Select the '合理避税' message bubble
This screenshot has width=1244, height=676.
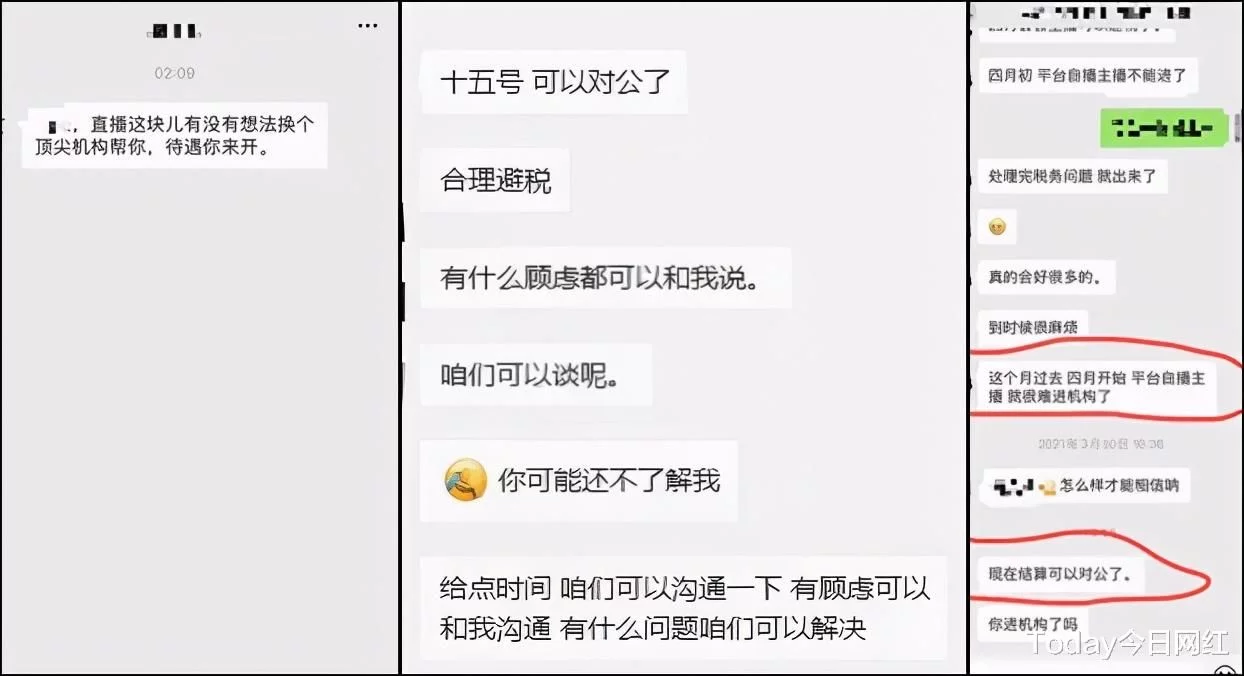[x=496, y=180]
